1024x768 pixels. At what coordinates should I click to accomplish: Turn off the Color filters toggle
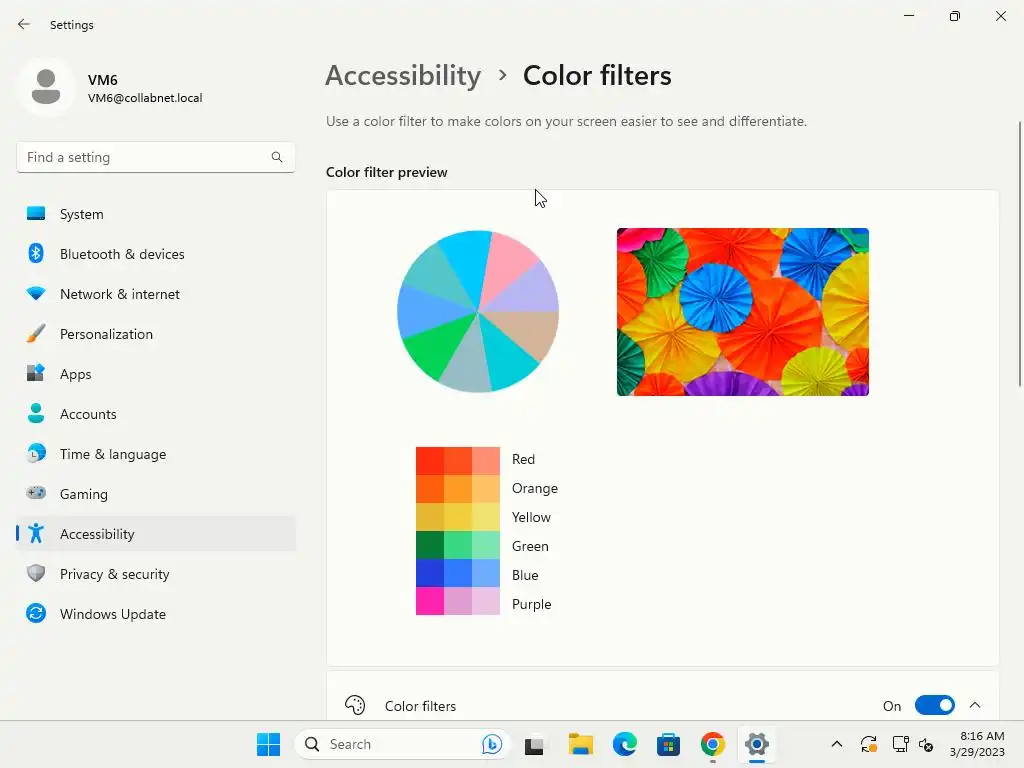(935, 705)
